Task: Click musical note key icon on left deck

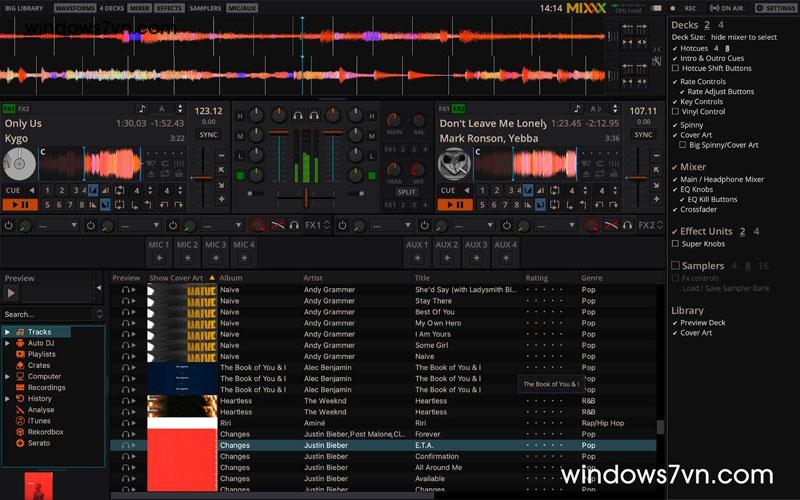Action: click(x=142, y=109)
